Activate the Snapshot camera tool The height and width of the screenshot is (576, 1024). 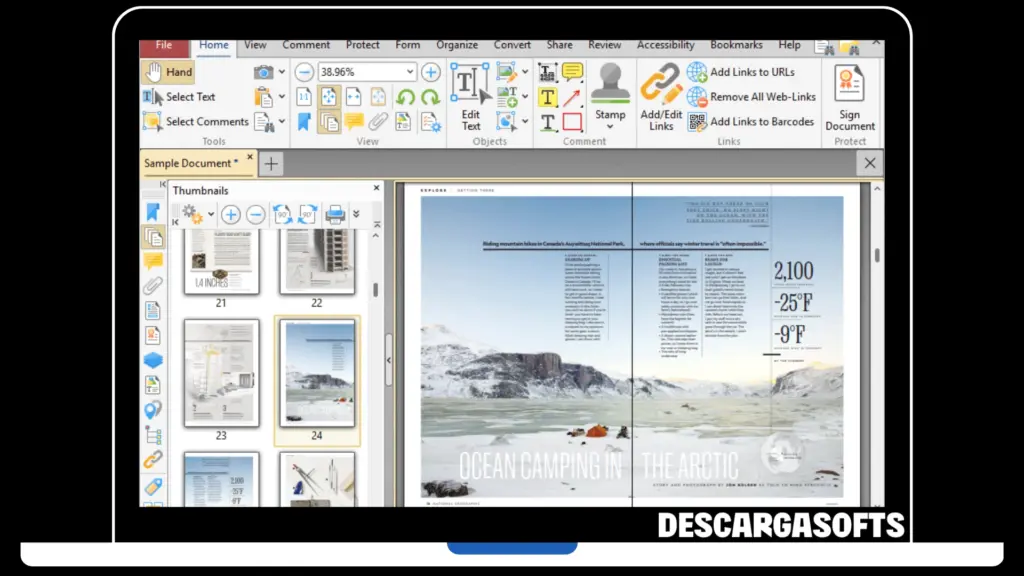click(261, 72)
